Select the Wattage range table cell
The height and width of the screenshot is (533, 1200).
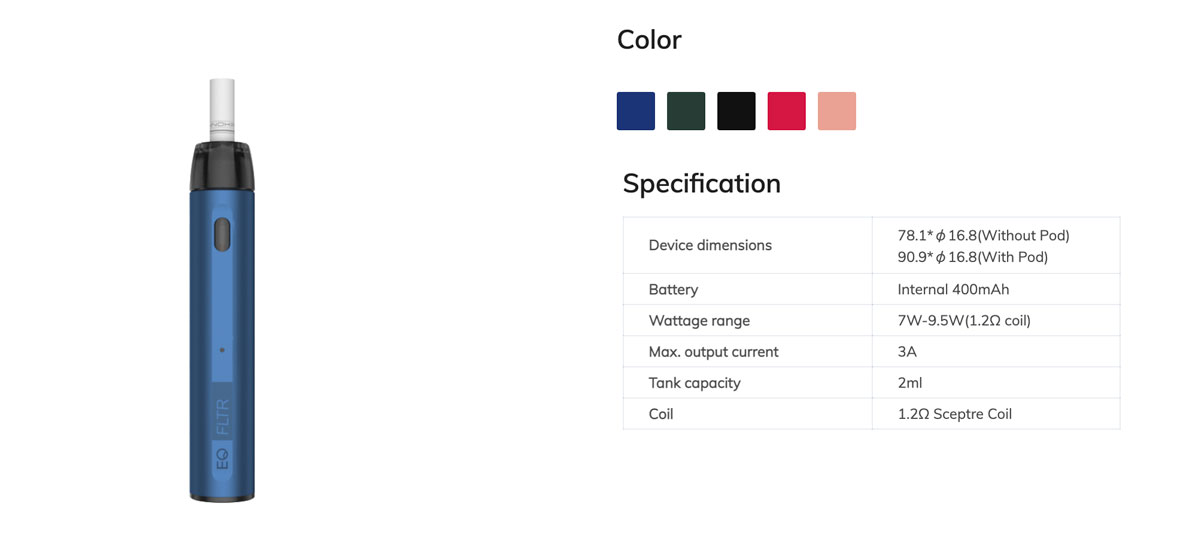point(747,320)
